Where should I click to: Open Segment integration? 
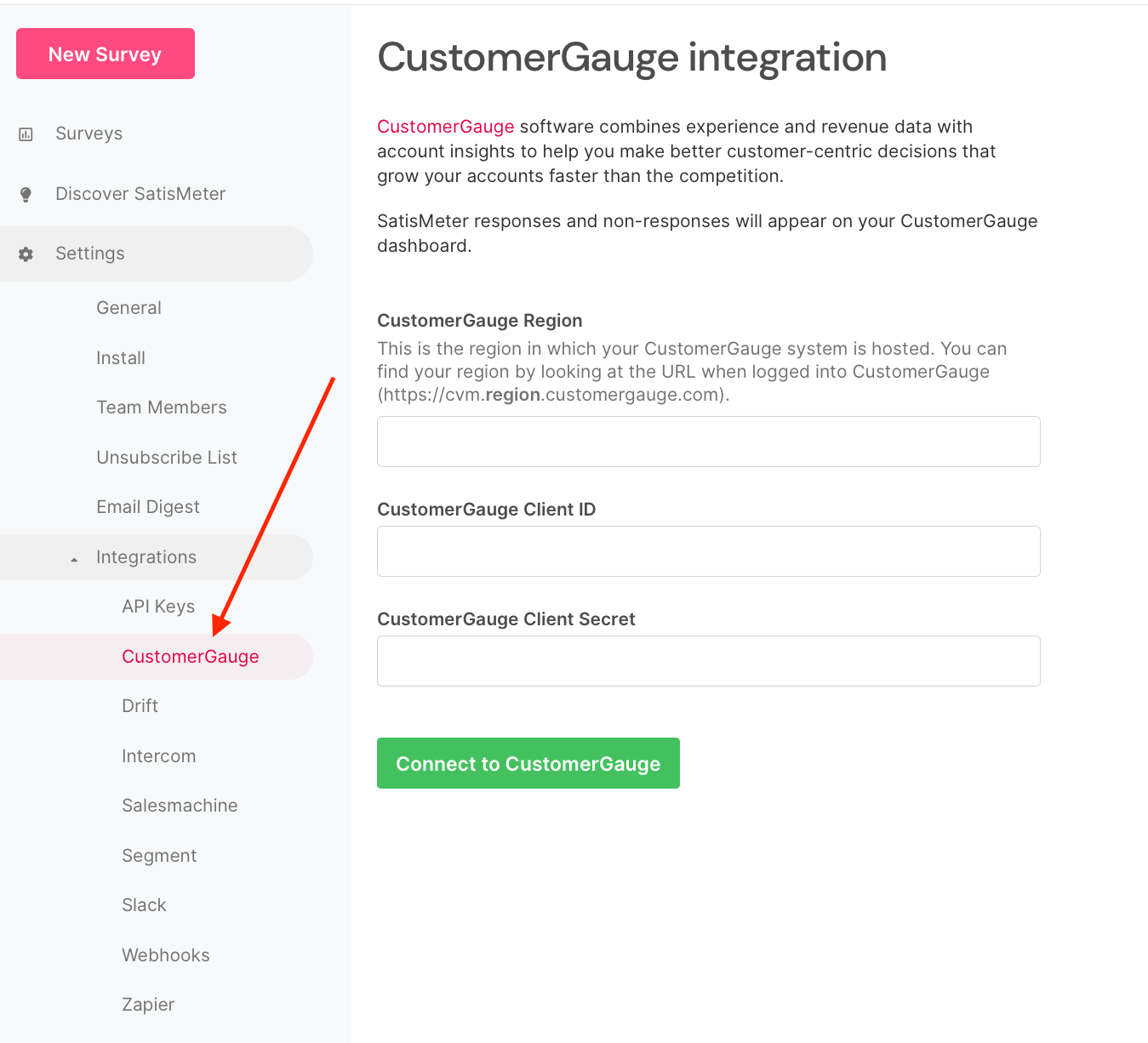(x=159, y=856)
